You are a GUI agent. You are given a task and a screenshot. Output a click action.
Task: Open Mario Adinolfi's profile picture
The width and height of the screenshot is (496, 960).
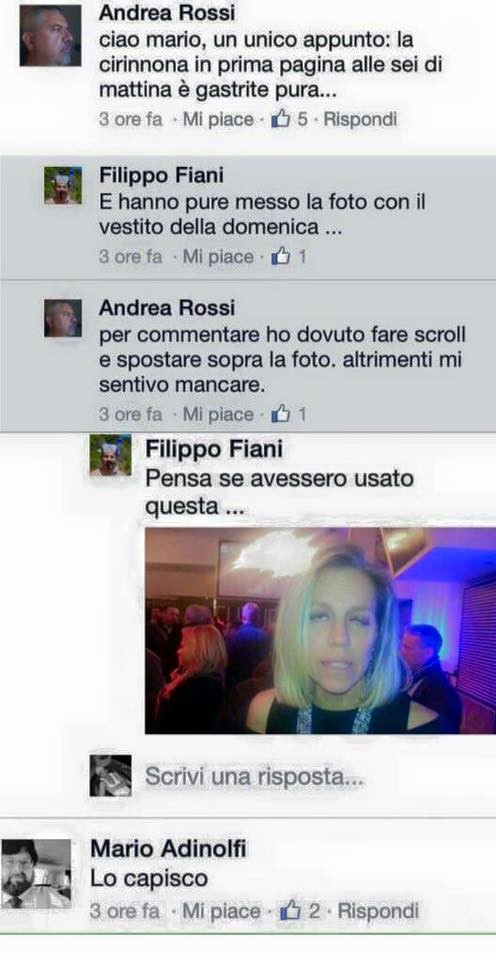click(36, 874)
